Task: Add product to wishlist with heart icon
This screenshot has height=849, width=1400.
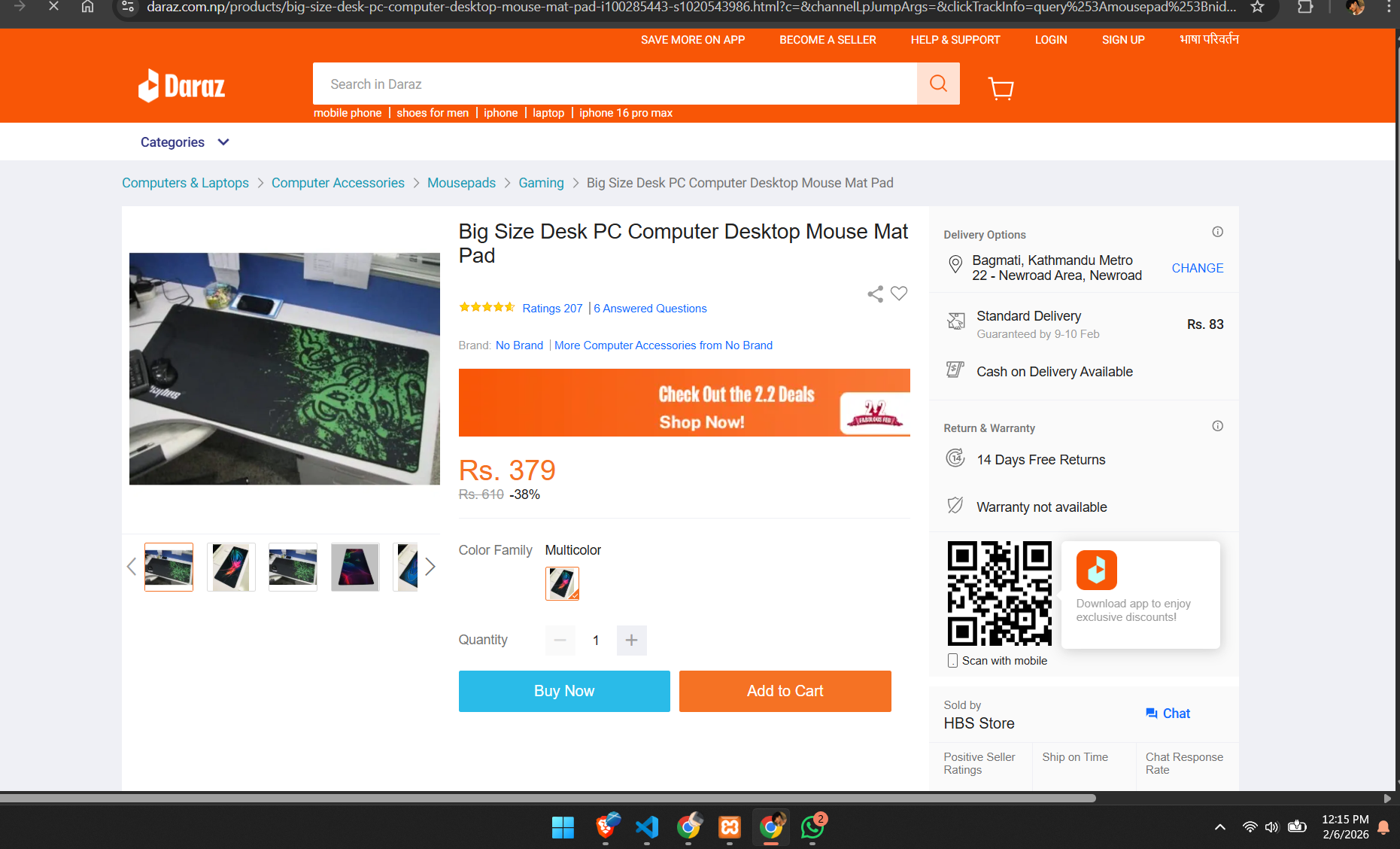Action: pos(899,294)
